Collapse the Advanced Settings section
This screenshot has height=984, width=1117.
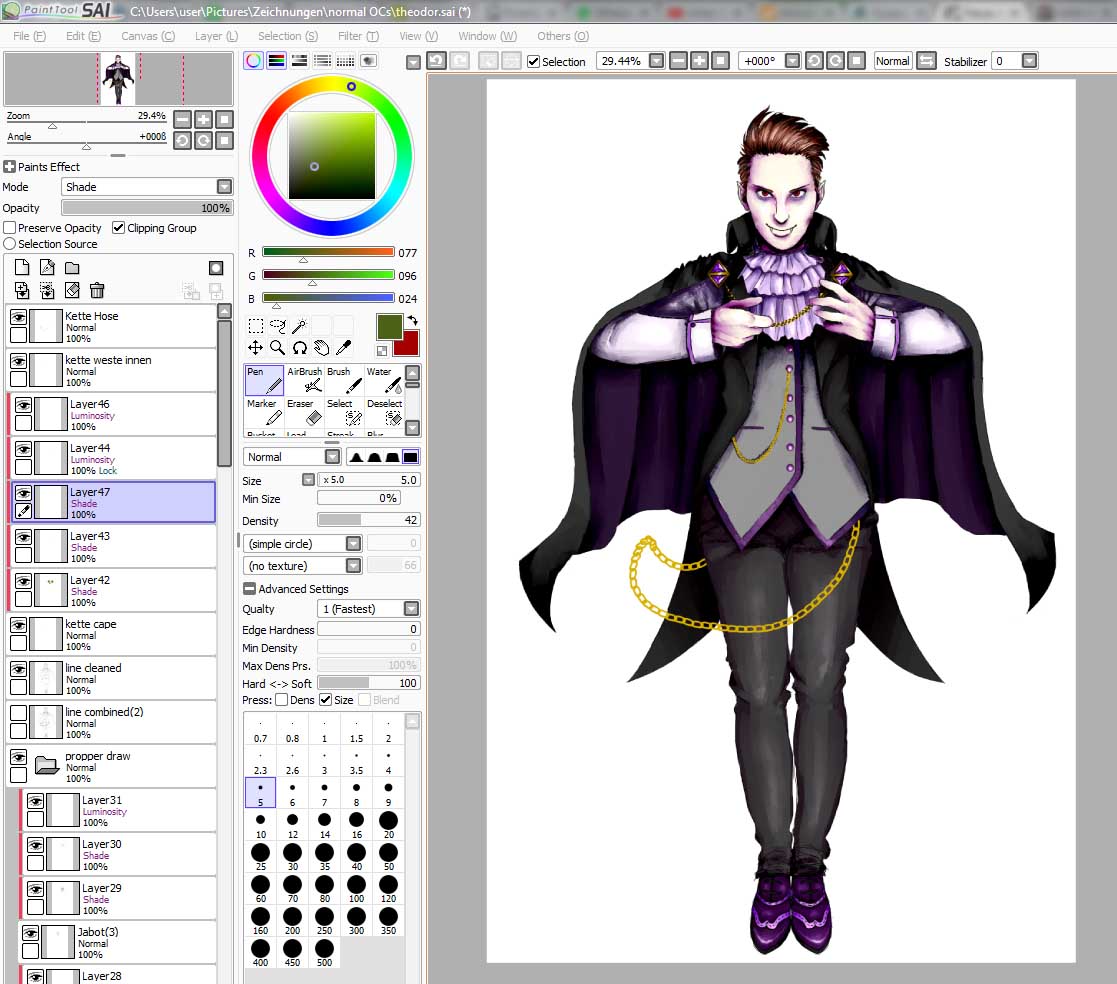click(x=249, y=589)
